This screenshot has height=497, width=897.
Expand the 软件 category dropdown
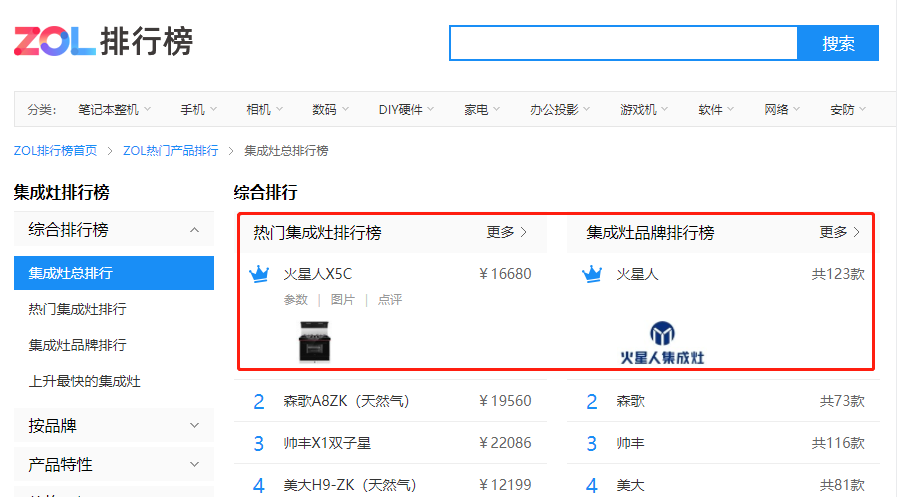[716, 109]
